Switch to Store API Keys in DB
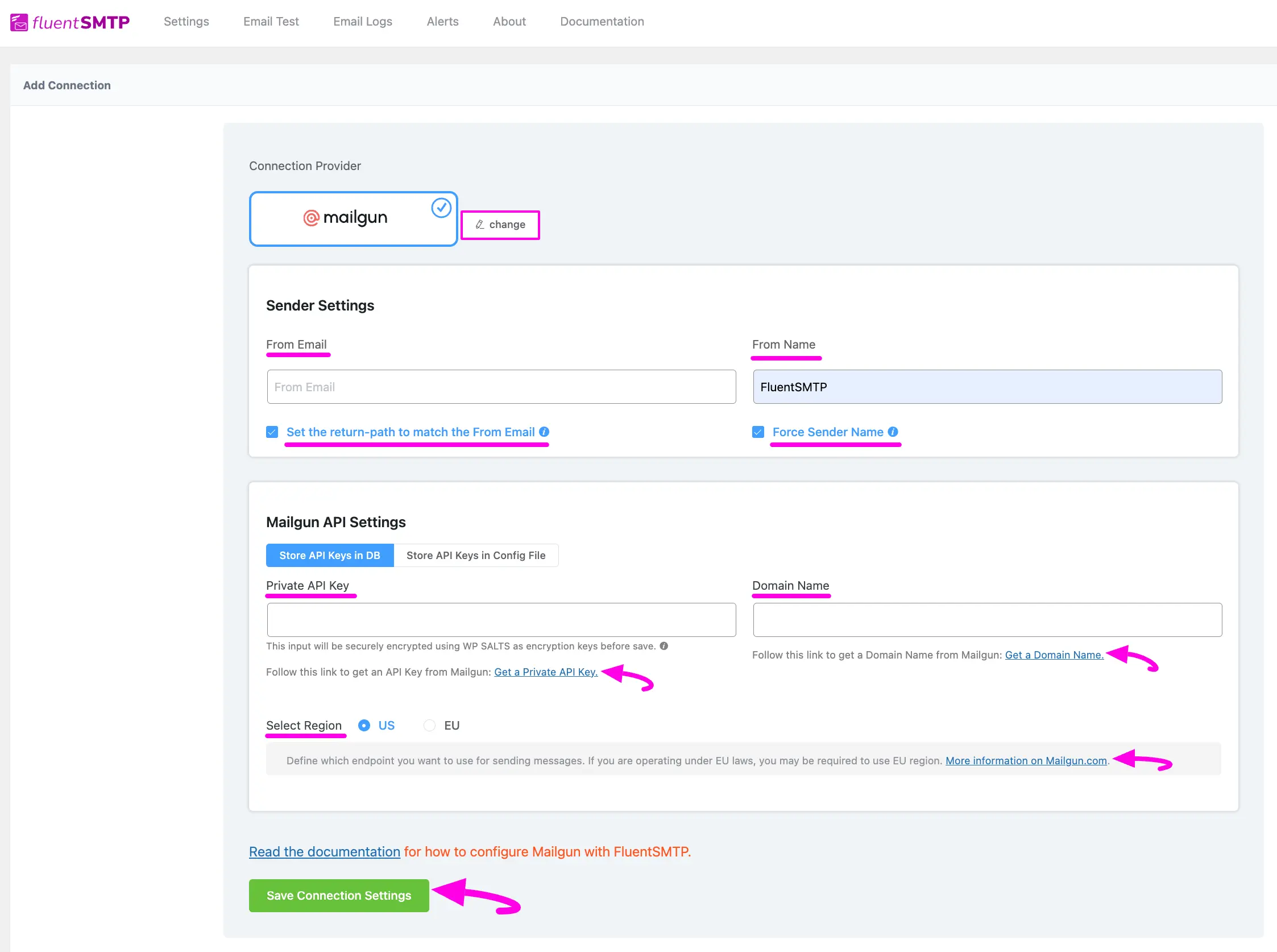This screenshot has height=952, width=1277. 330,556
